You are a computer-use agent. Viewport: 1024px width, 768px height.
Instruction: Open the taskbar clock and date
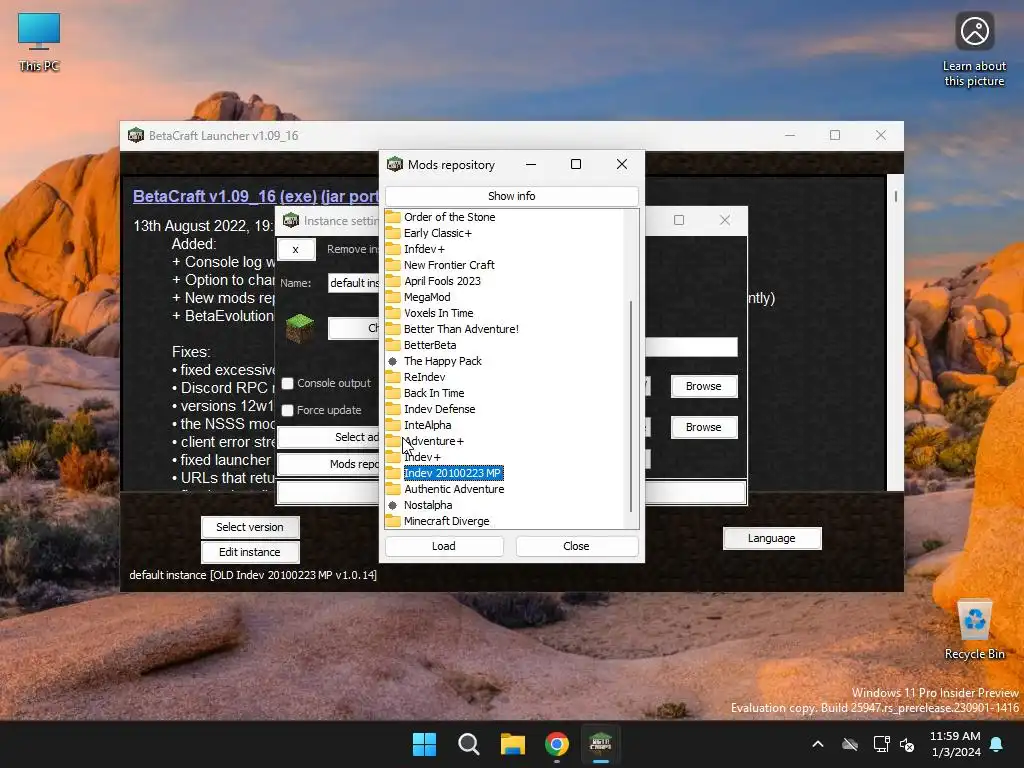coord(955,744)
